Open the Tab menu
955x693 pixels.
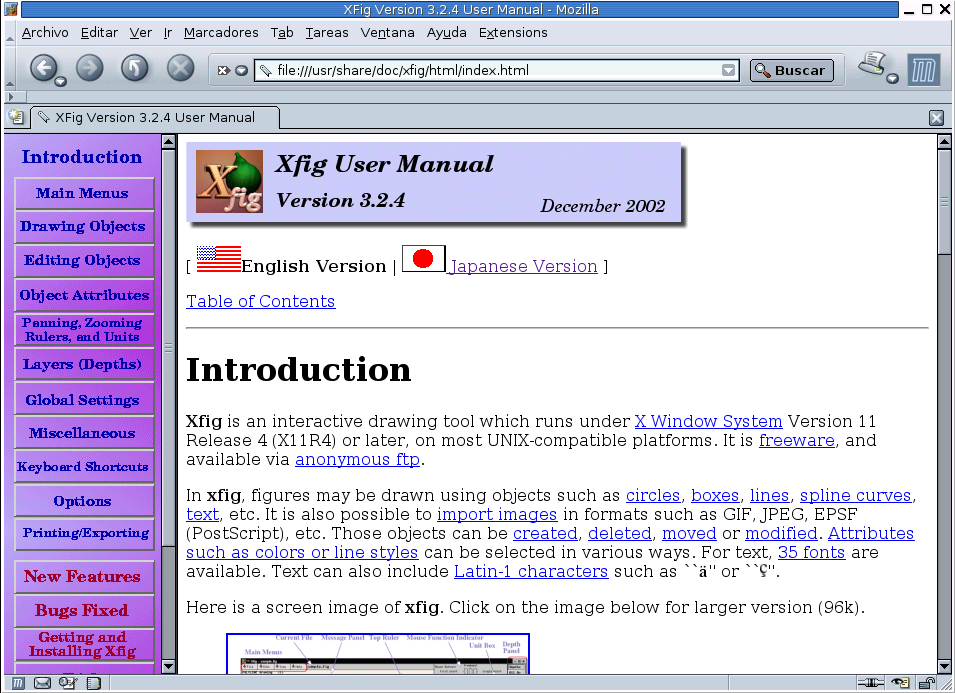pyautogui.click(x=282, y=33)
